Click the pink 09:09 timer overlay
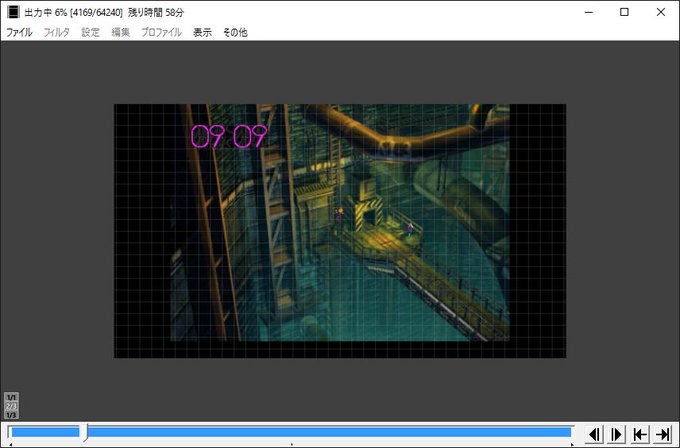The height and width of the screenshot is (448, 680). click(x=229, y=136)
